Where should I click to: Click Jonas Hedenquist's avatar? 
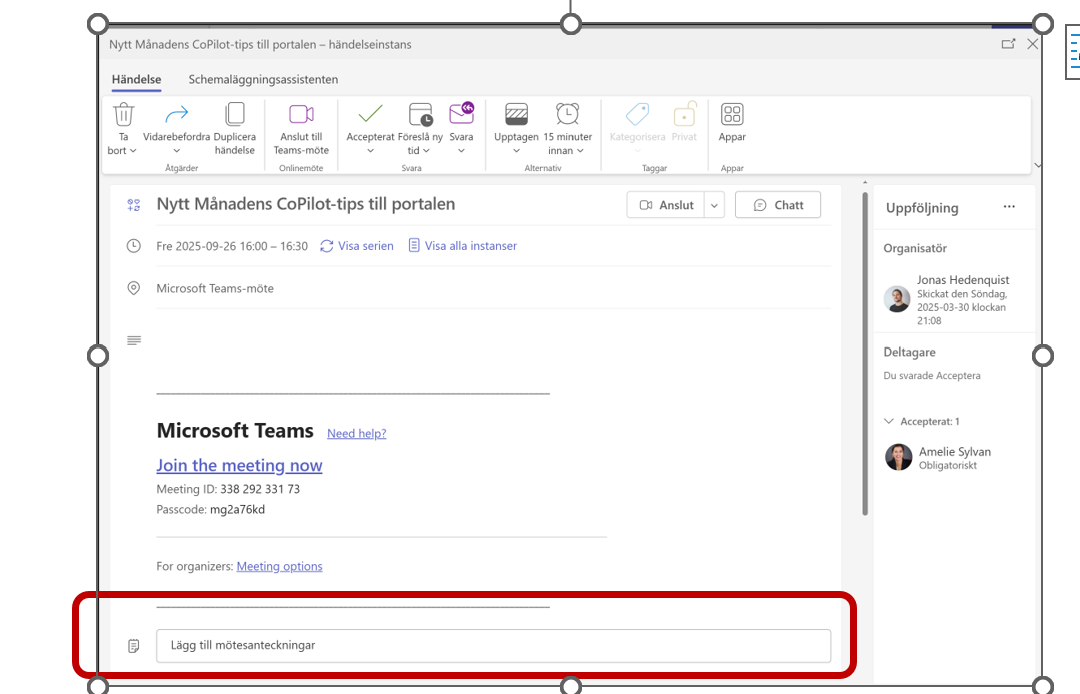coord(897,299)
